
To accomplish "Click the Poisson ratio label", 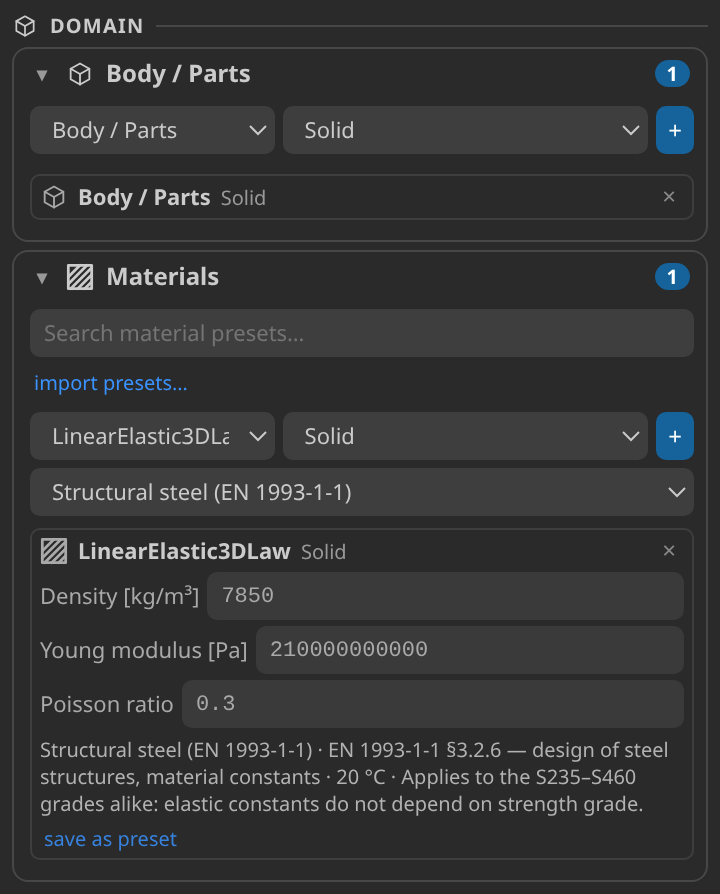I will click(x=107, y=705).
